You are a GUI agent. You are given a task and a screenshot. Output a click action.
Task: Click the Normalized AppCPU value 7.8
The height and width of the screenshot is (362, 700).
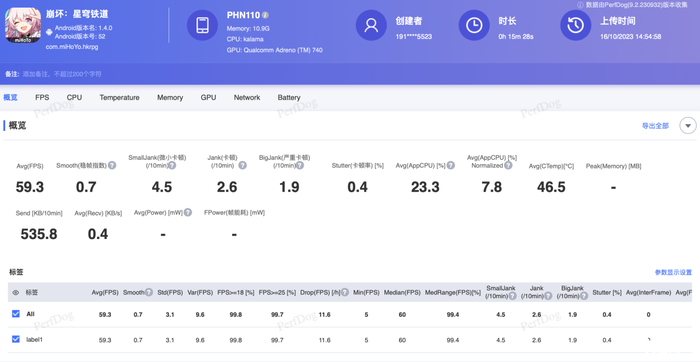point(492,187)
